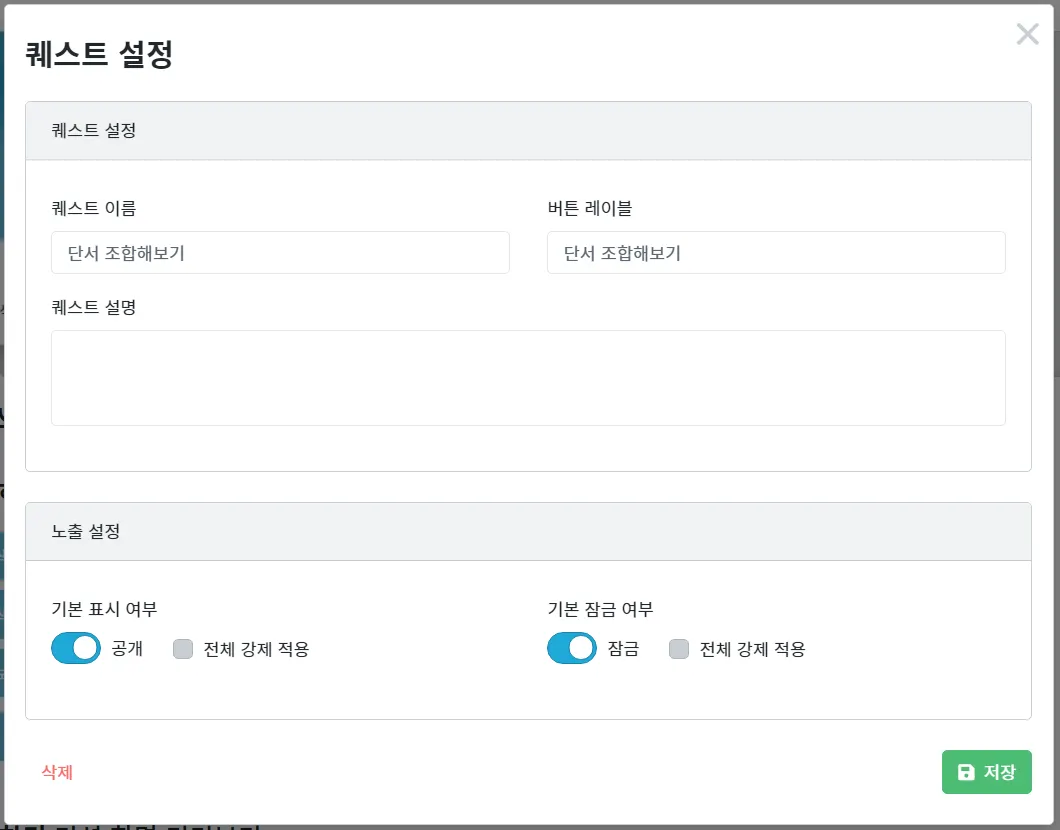1060x830 pixels.
Task: Toggle the 공개 visibility switch
Action: tap(76, 648)
